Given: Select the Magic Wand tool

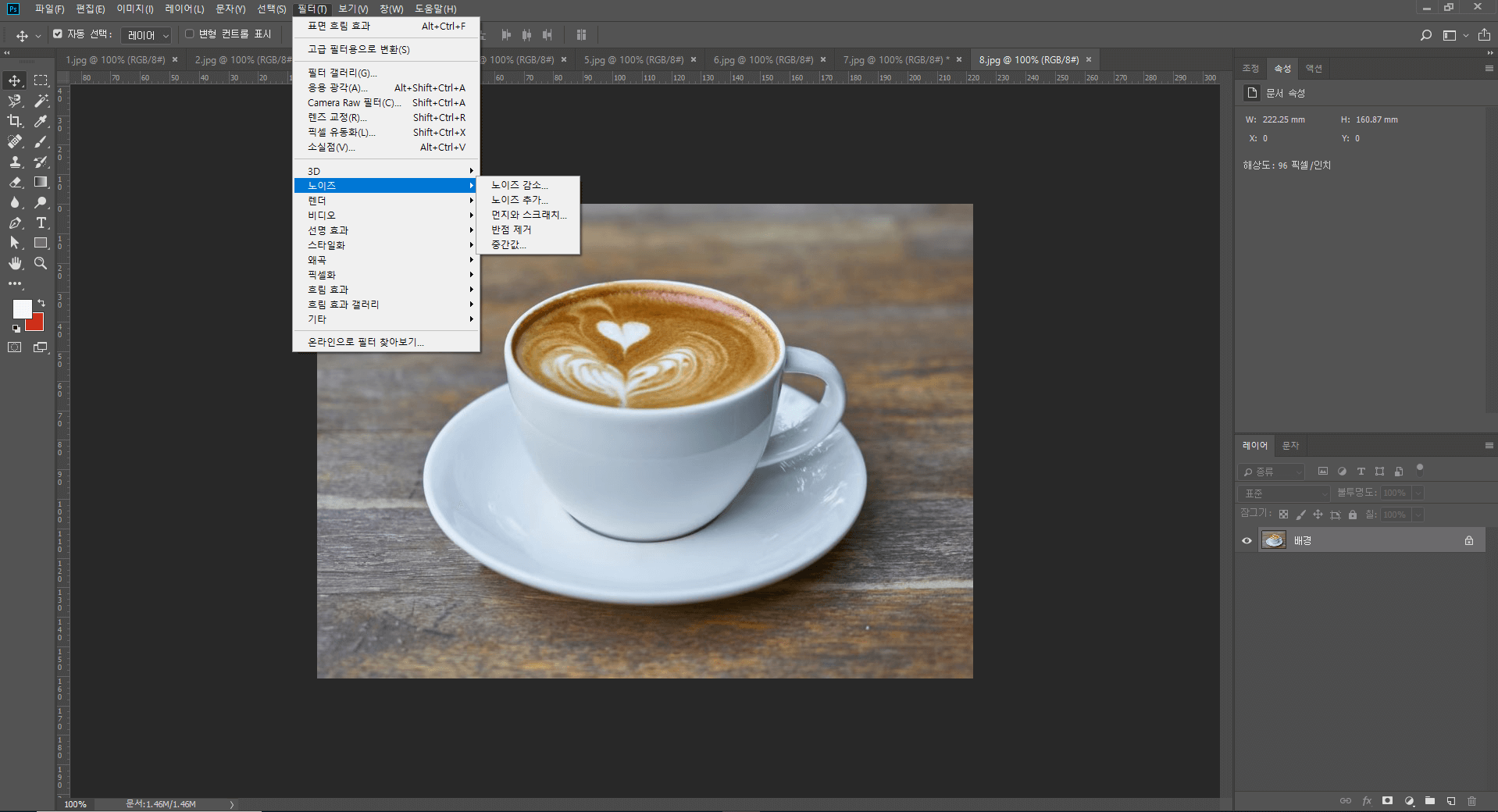Looking at the screenshot, I should point(41,101).
